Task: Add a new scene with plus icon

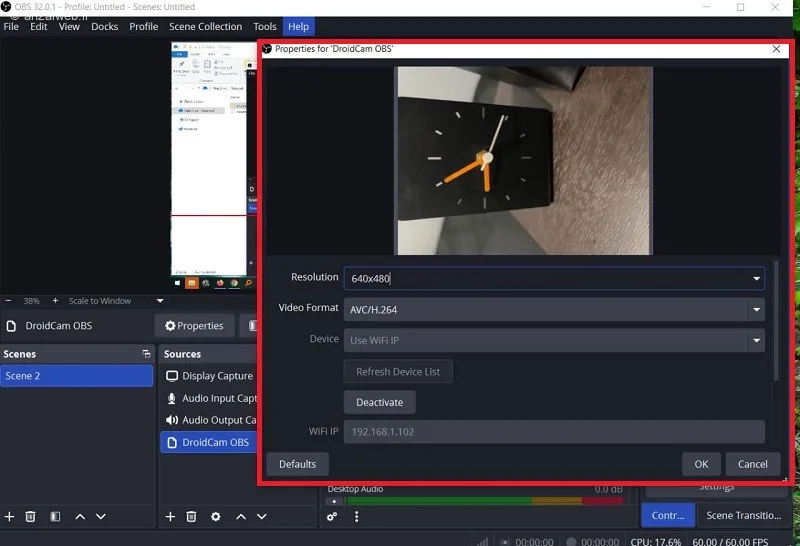Action: [9, 516]
